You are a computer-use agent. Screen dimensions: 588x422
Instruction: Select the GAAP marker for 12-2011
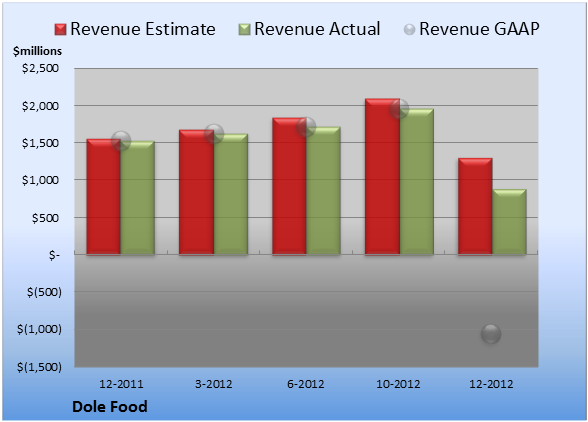click(121, 141)
